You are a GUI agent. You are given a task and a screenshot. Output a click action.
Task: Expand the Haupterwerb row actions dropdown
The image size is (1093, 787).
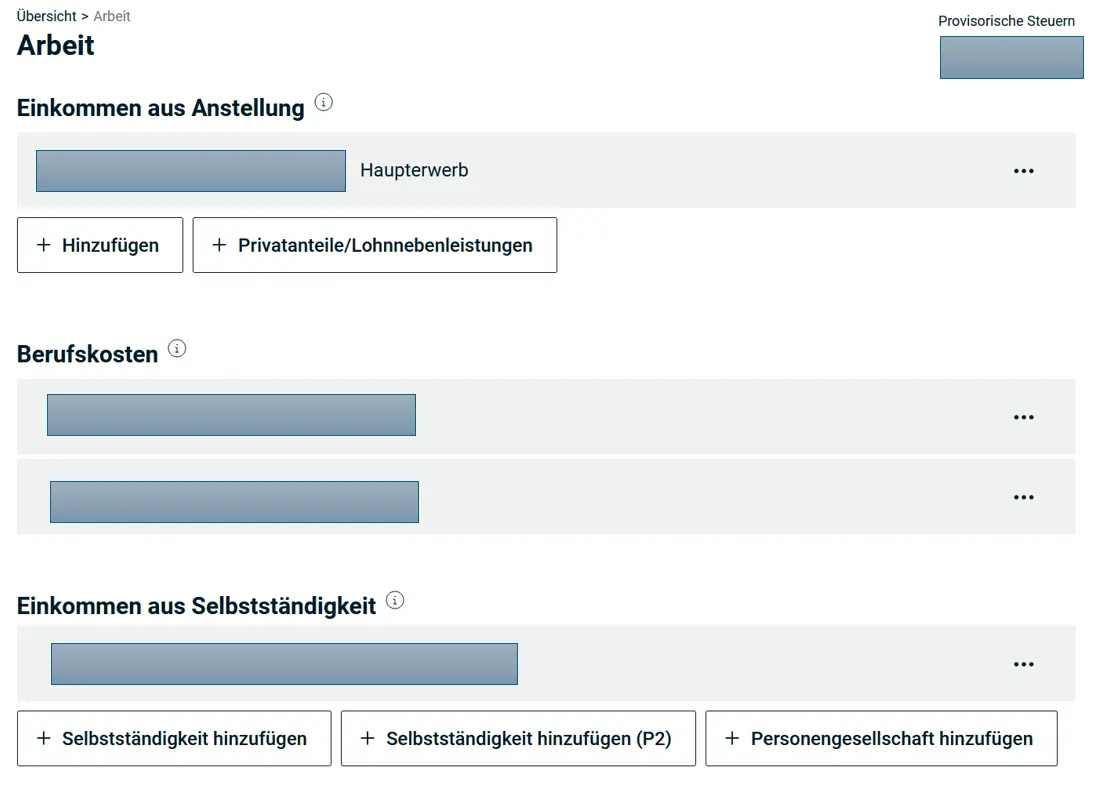coord(1023,170)
